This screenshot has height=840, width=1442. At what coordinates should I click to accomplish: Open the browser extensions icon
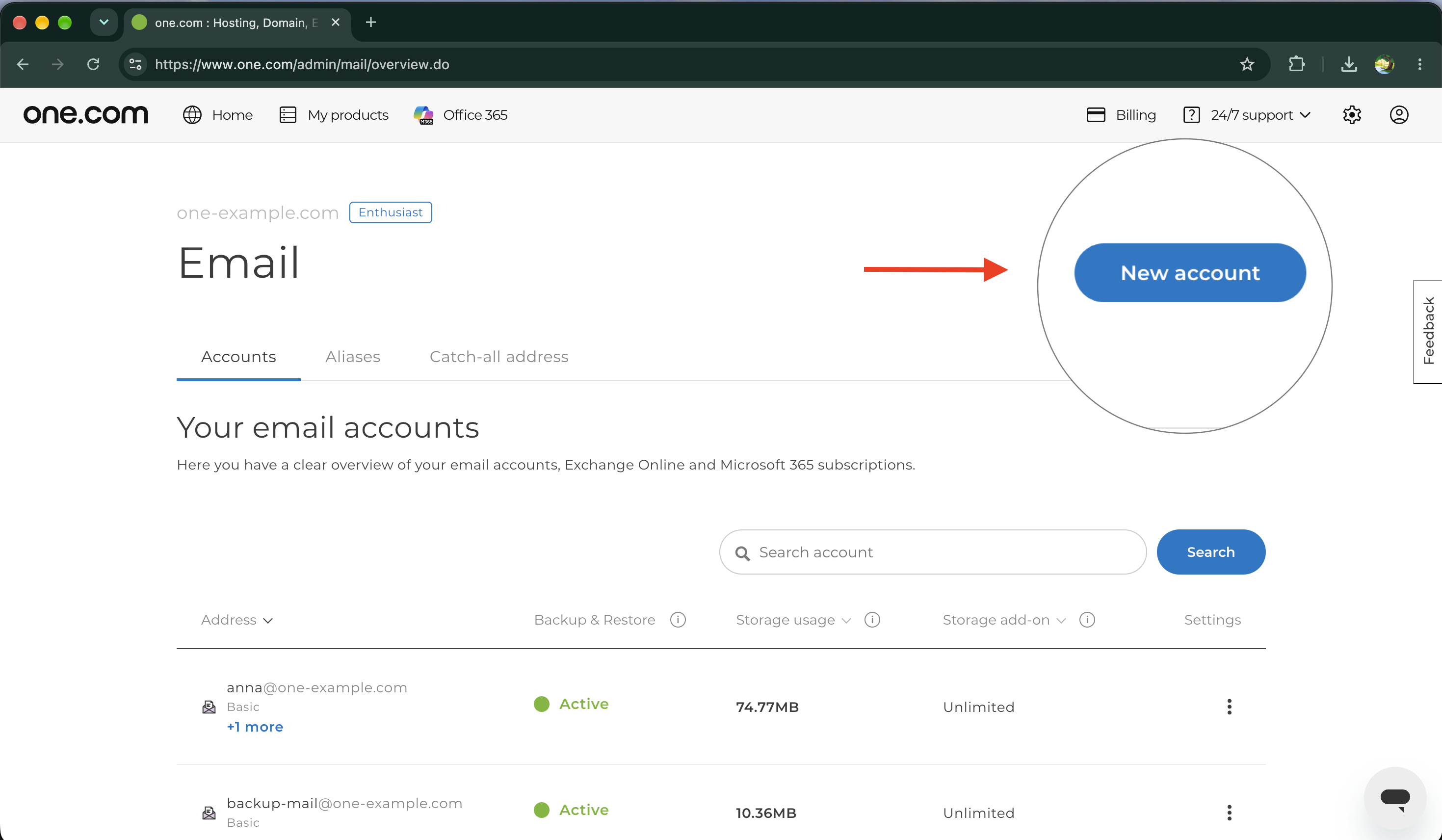[1297, 64]
